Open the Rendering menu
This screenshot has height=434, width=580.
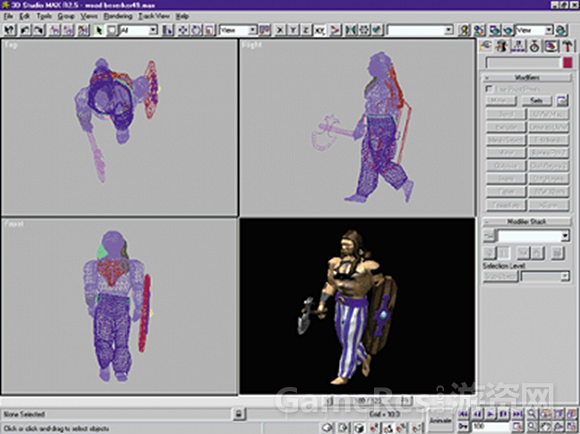[x=118, y=16]
